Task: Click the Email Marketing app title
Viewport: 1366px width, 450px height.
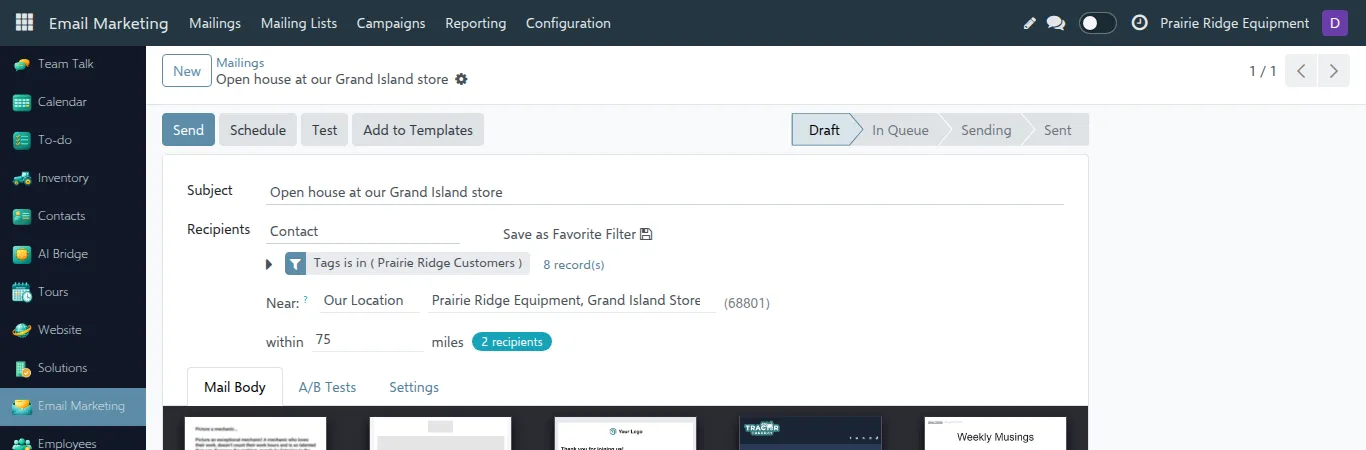Action: click(108, 23)
